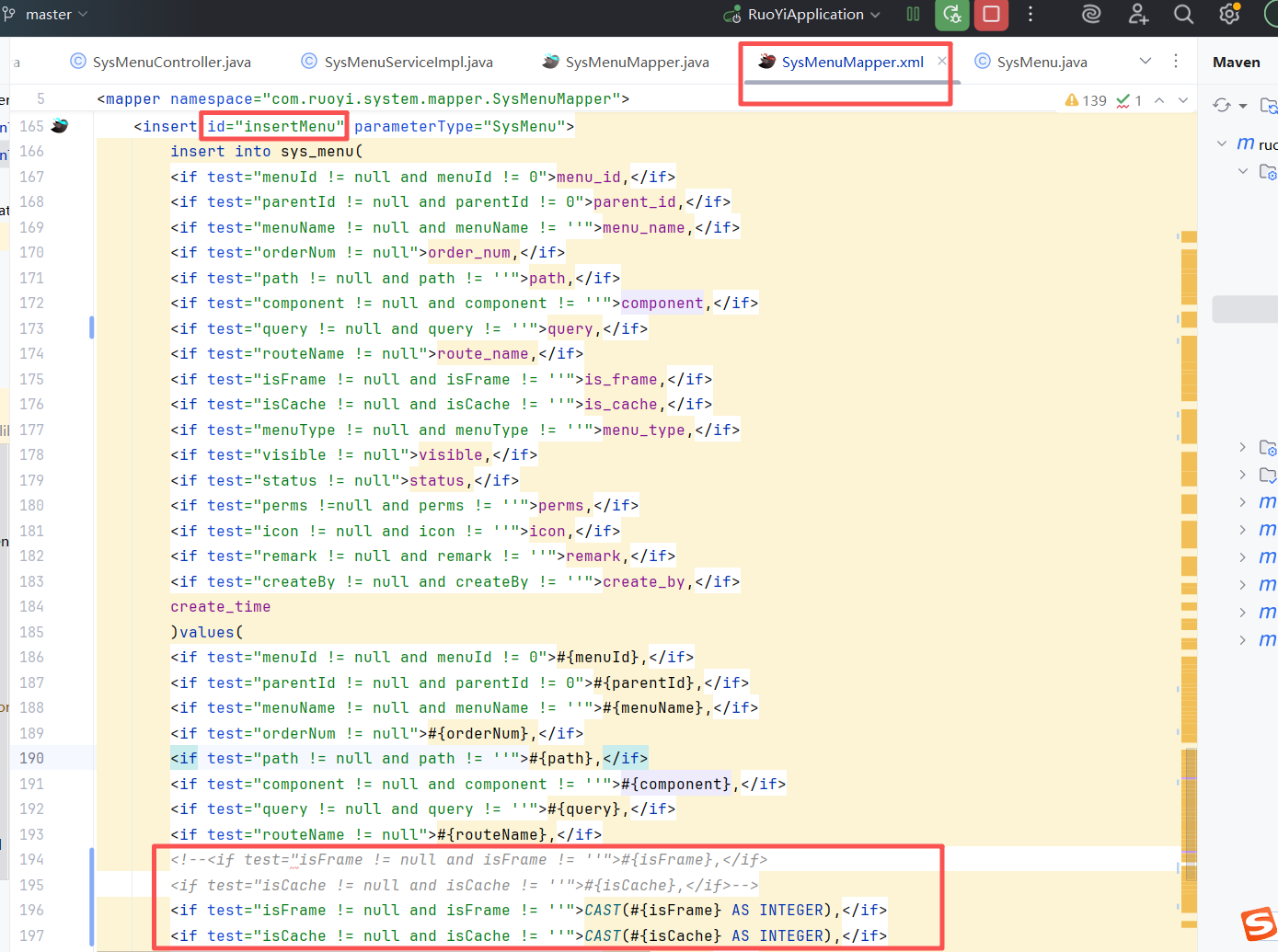1278x952 pixels.
Task: Click 'parent_id,' column on line 168
Action: 639,201
